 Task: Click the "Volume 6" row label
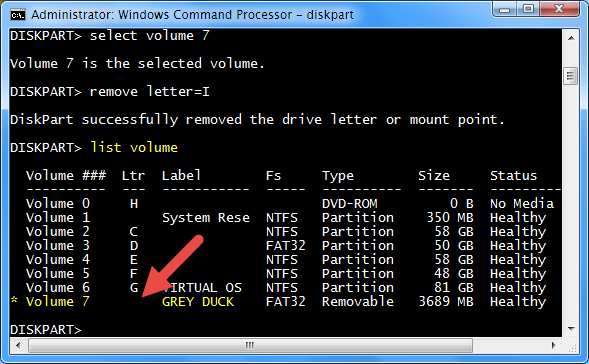58,288
